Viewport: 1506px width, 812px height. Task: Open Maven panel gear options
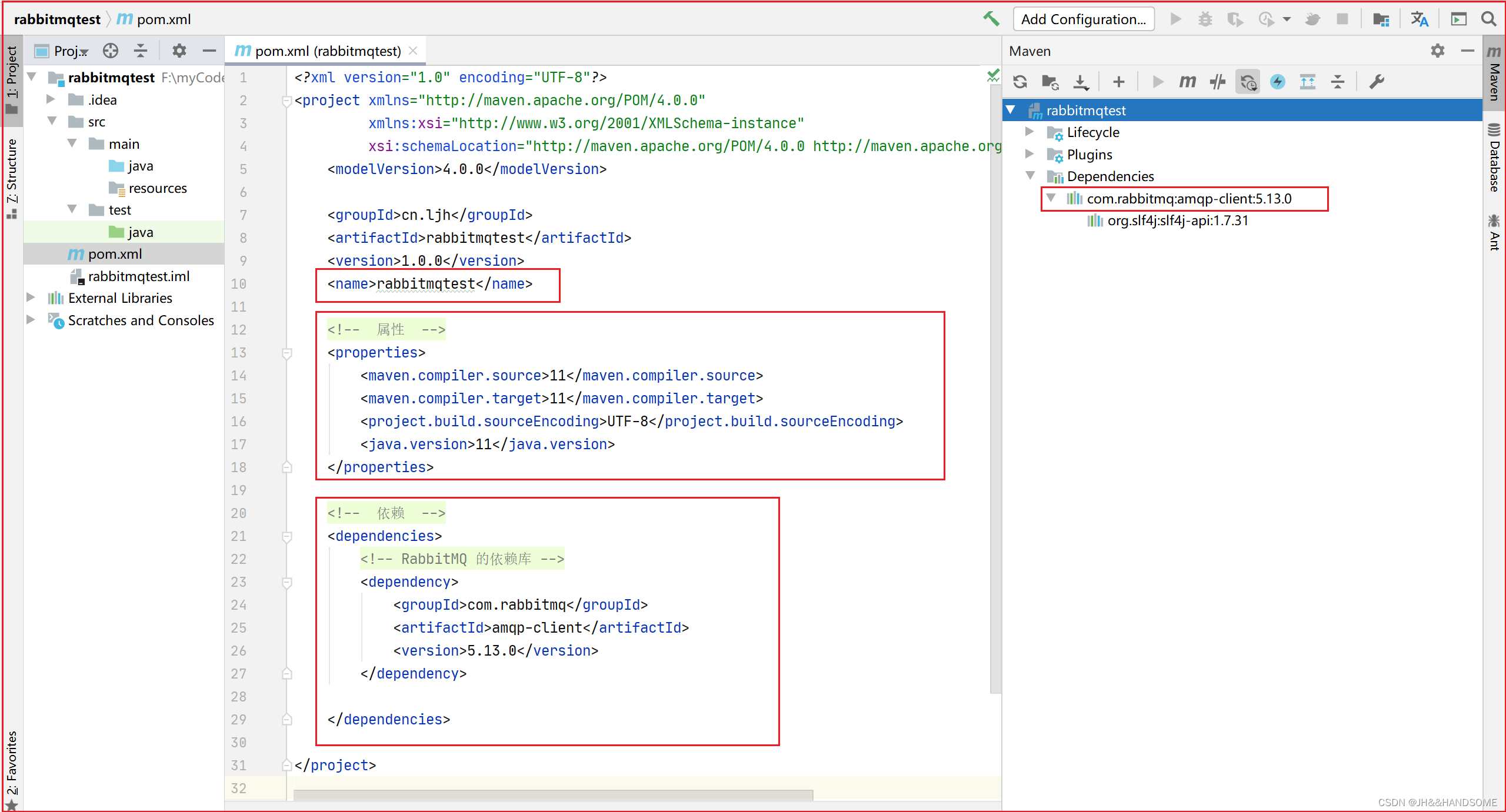coord(1437,51)
